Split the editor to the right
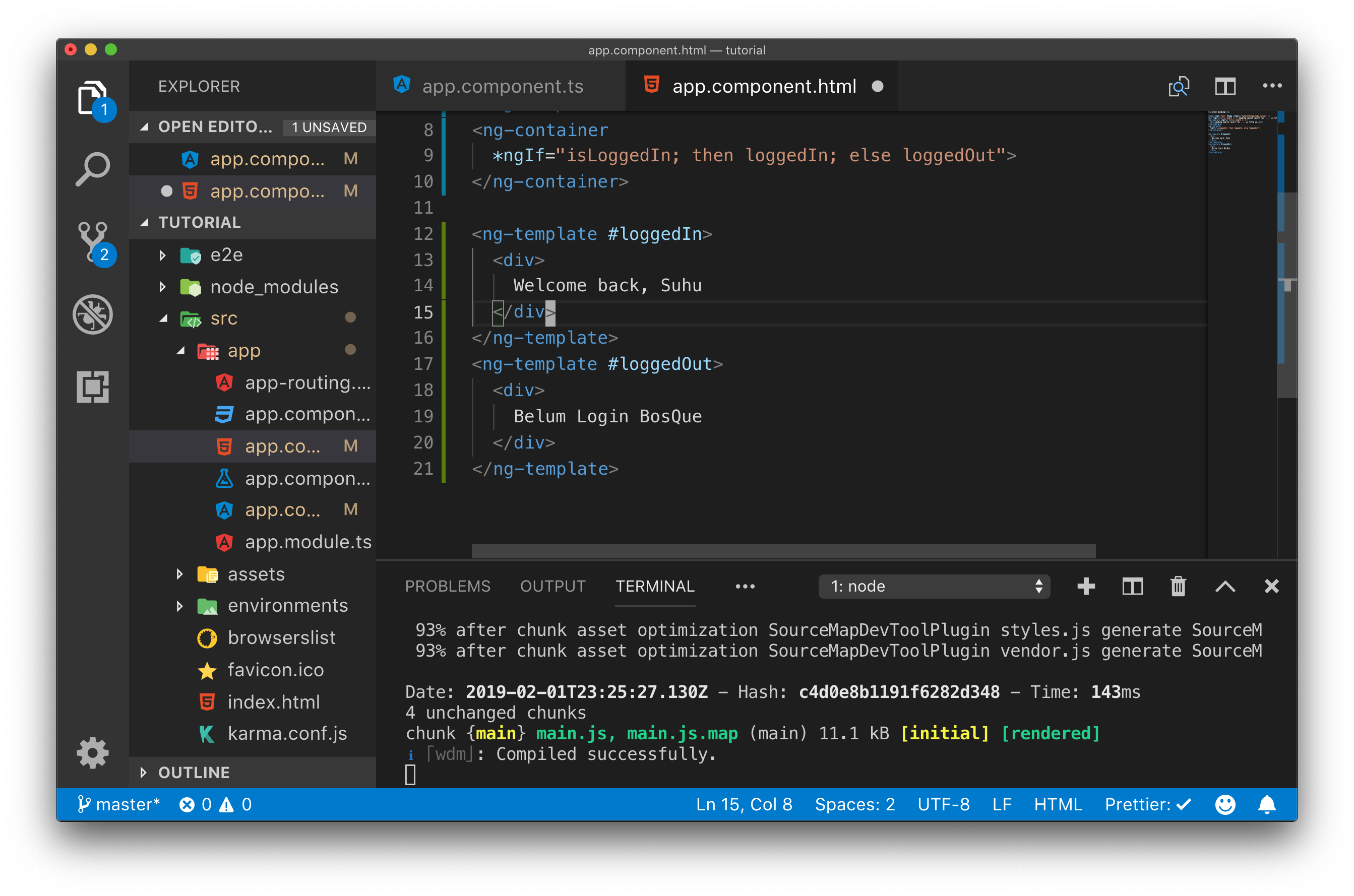The width and height of the screenshot is (1354, 896). [x=1225, y=86]
